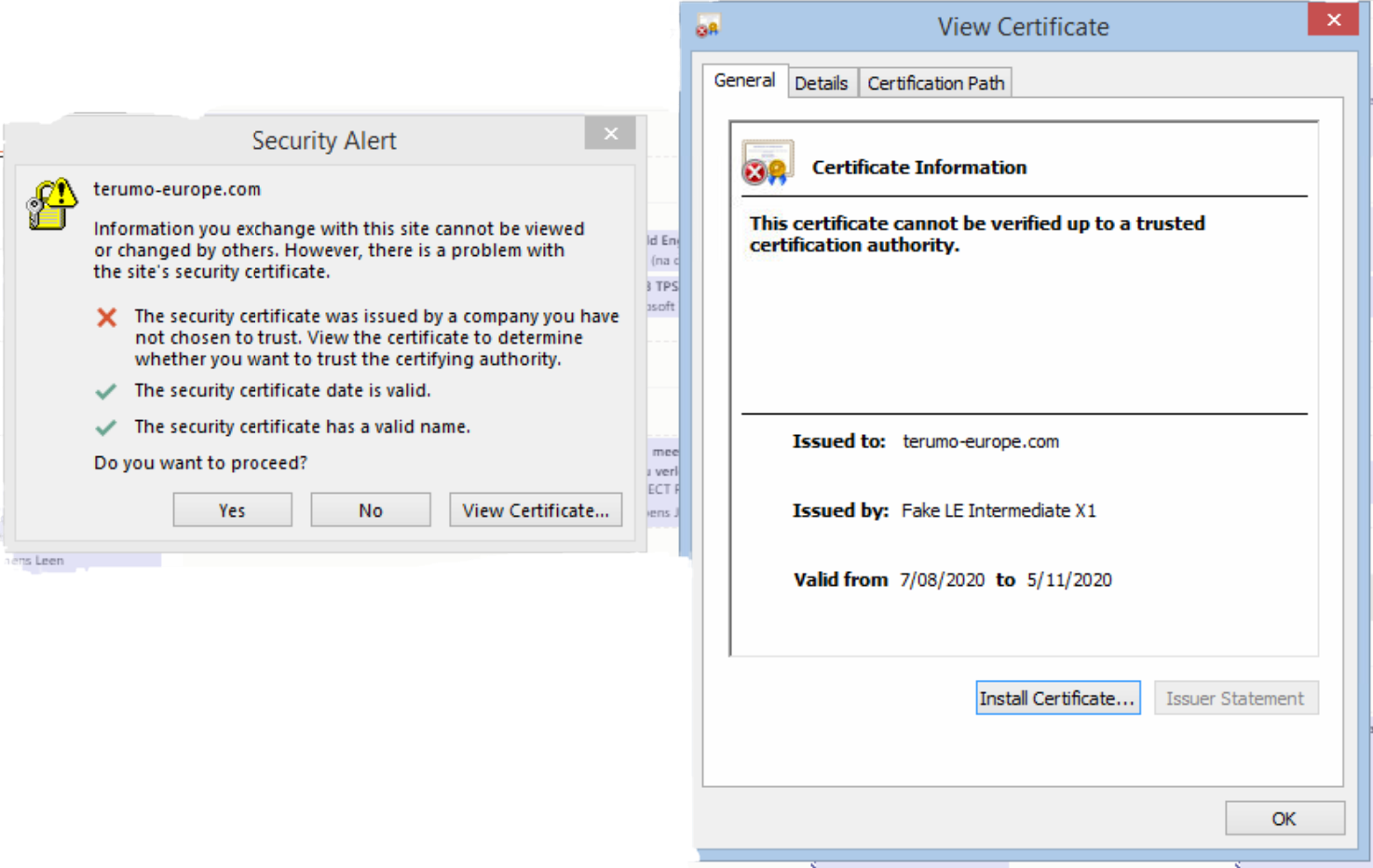Open View Certificate from the alert

(x=536, y=510)
